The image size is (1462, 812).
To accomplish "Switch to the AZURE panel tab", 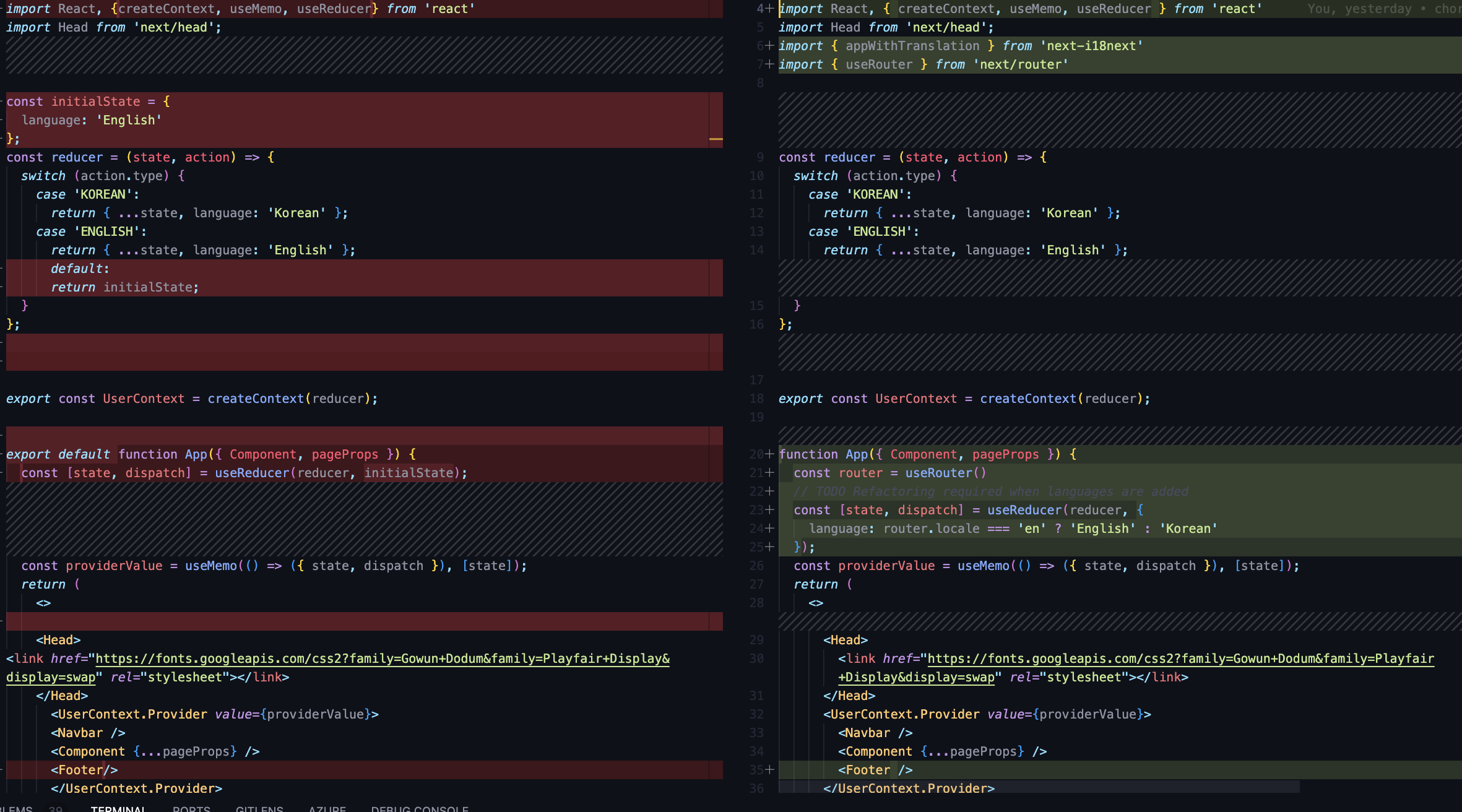I will click(327, 809).
